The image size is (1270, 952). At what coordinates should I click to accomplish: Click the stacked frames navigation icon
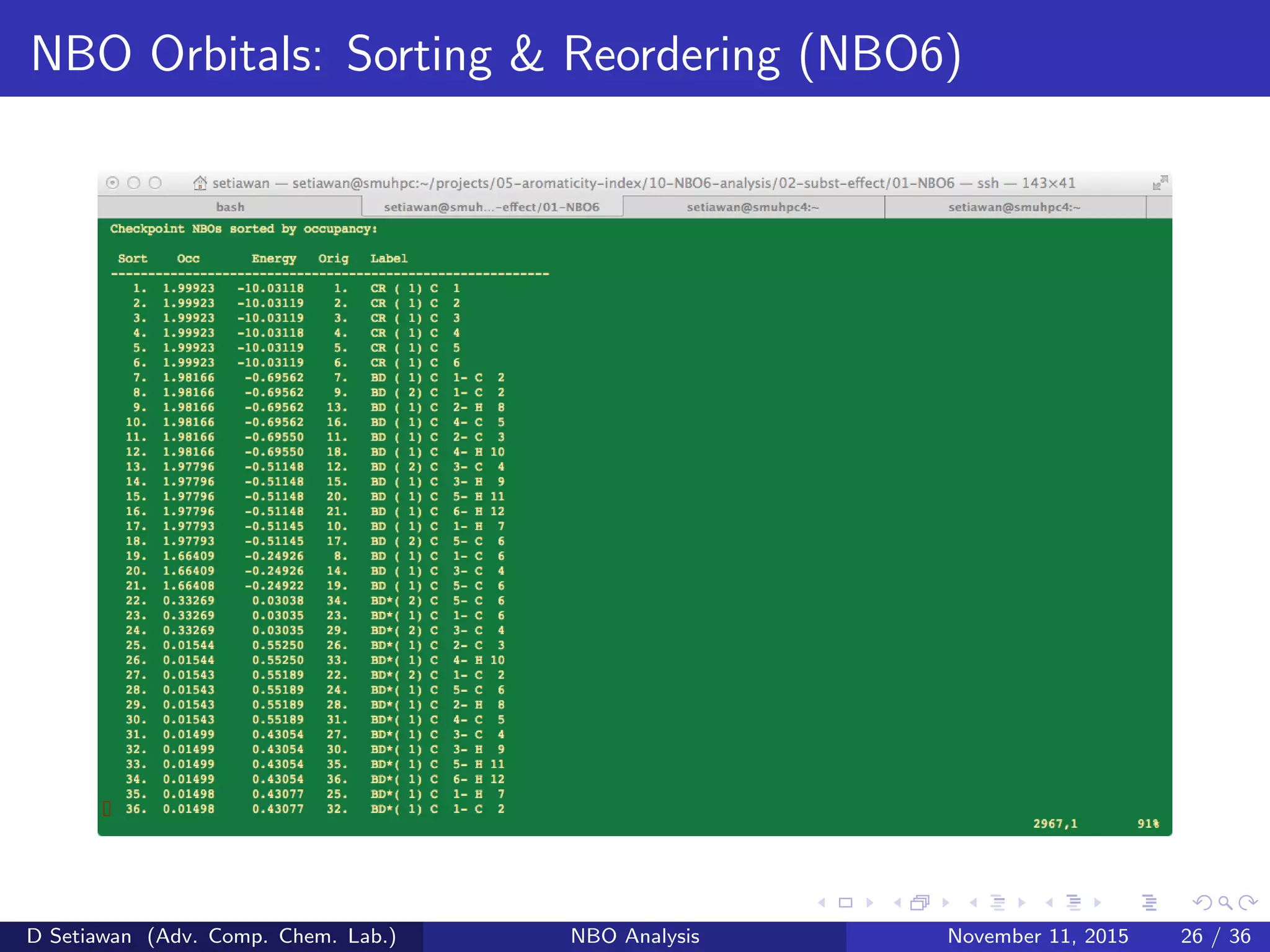click(x=920, y=903)
